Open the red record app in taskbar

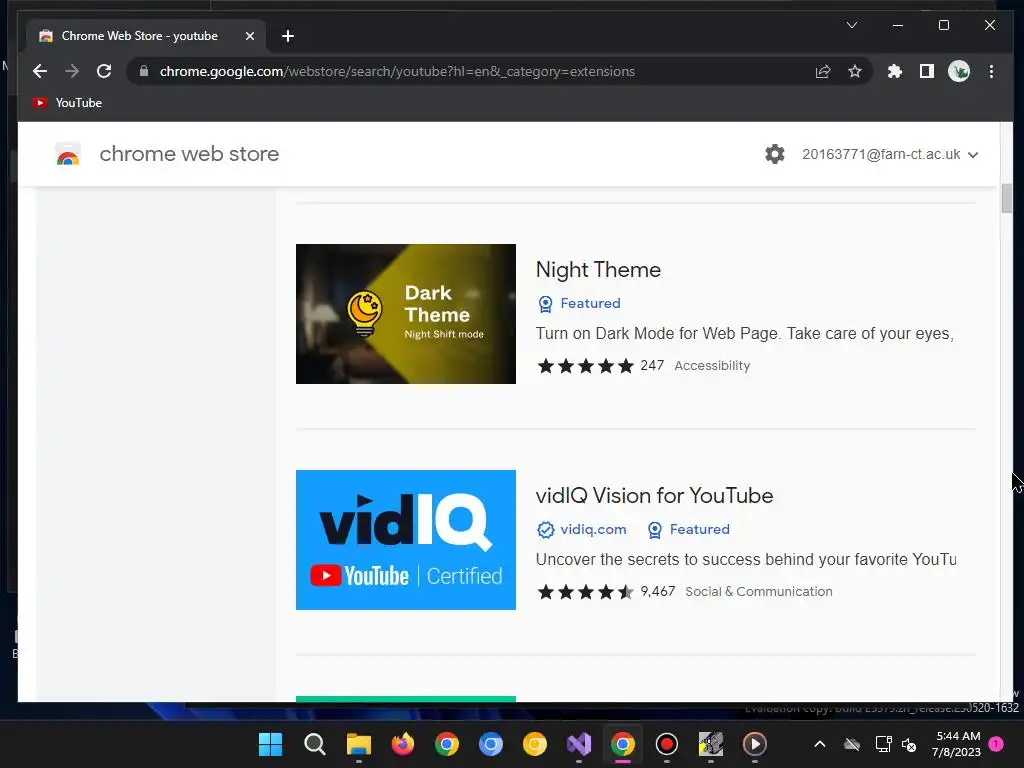(x=667, y=744)
